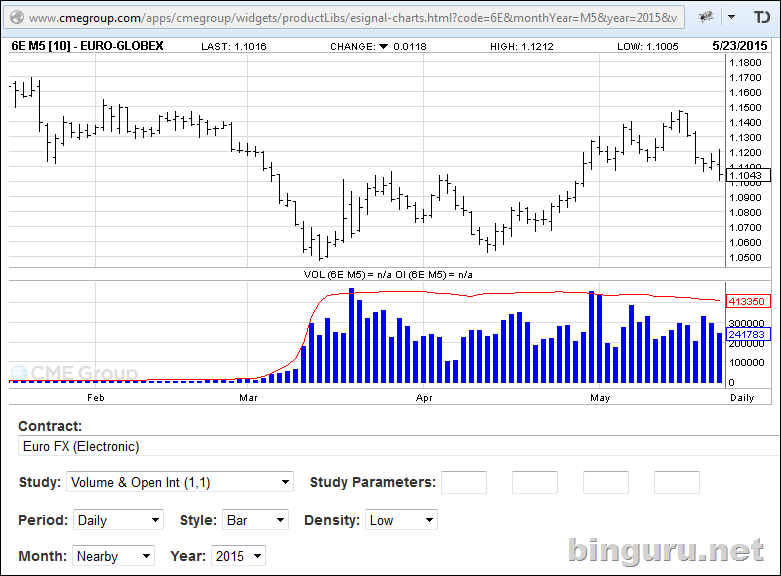Click the red 413350 open interest value
Viewport: 781px width, 576px height.
click(749, 301)
